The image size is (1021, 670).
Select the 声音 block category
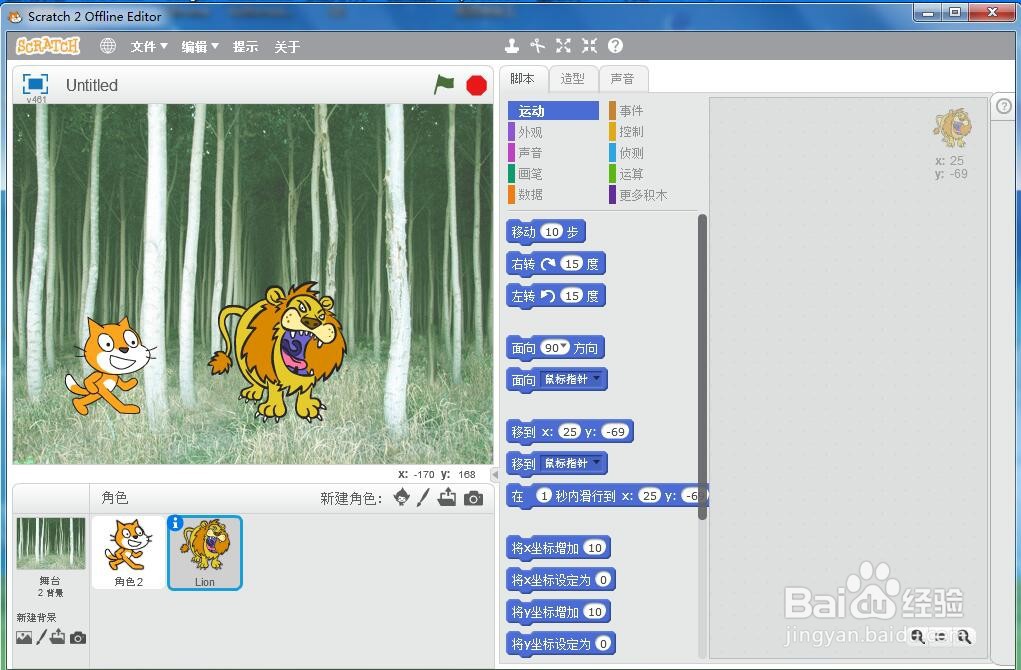click(x=553, y=153)
